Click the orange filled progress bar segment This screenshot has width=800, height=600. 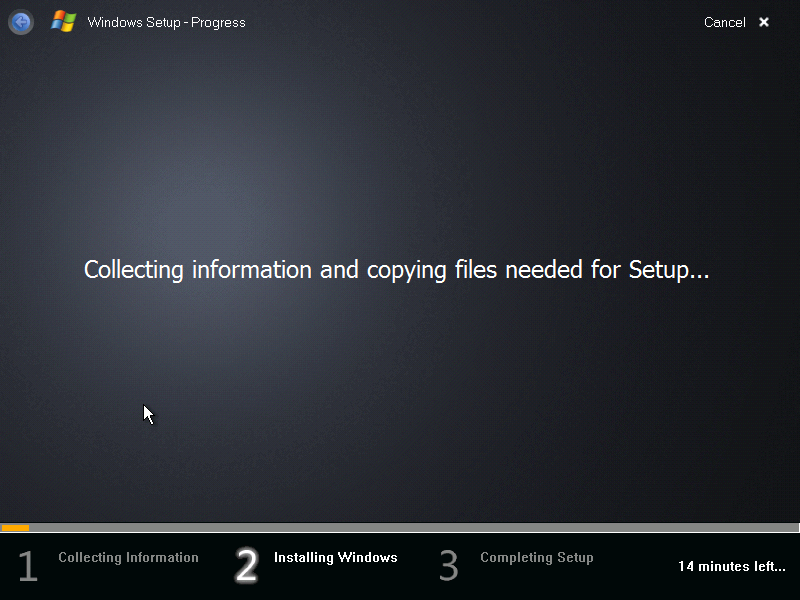(x=15, y=528)
